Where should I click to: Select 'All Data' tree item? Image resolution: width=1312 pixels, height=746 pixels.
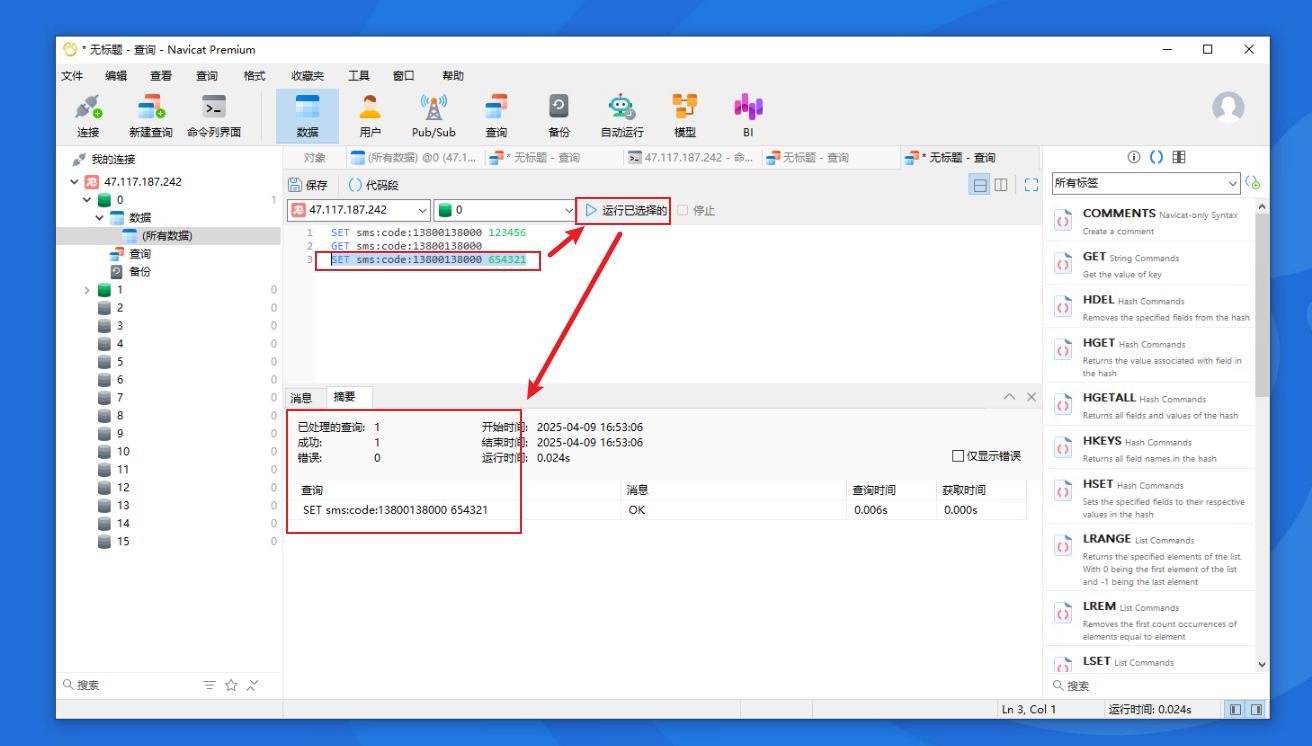(167, 236)
